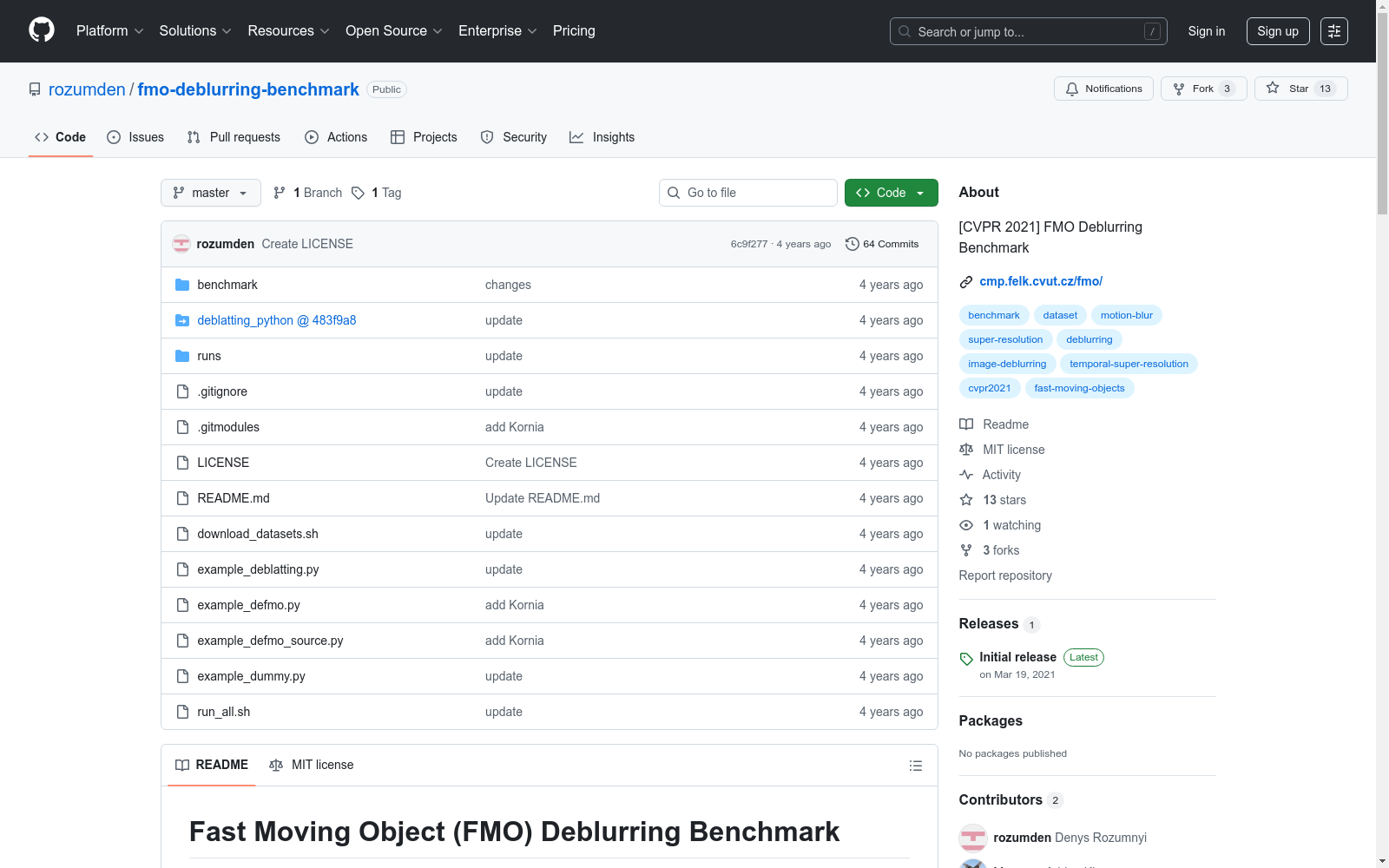Click the LICENSE file icon

[182, 463]
